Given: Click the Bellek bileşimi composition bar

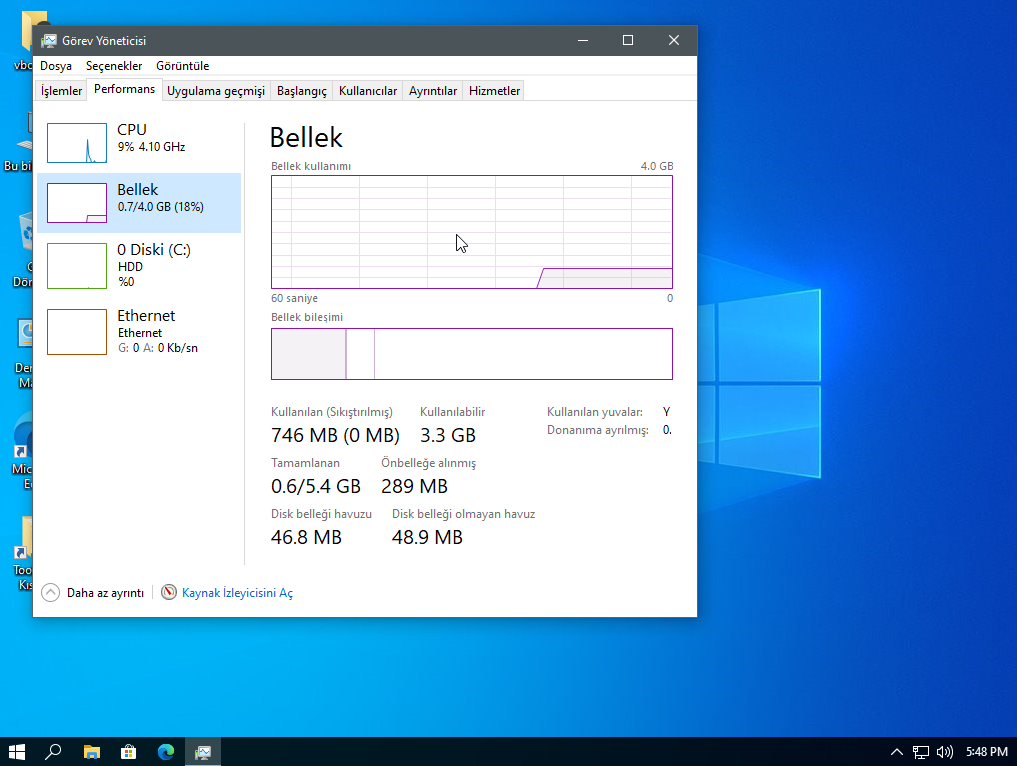Looking at the screenshot, I should (x=472, y=354).
